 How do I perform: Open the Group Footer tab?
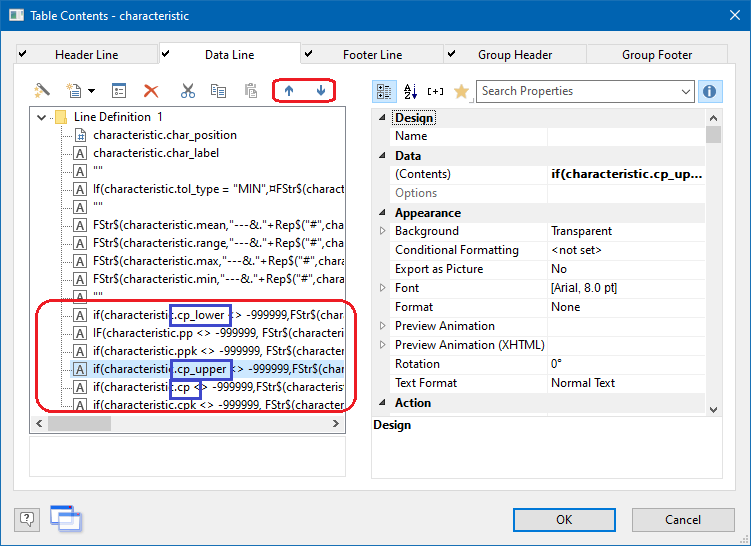pyautogui.click(x=657, y=55)
